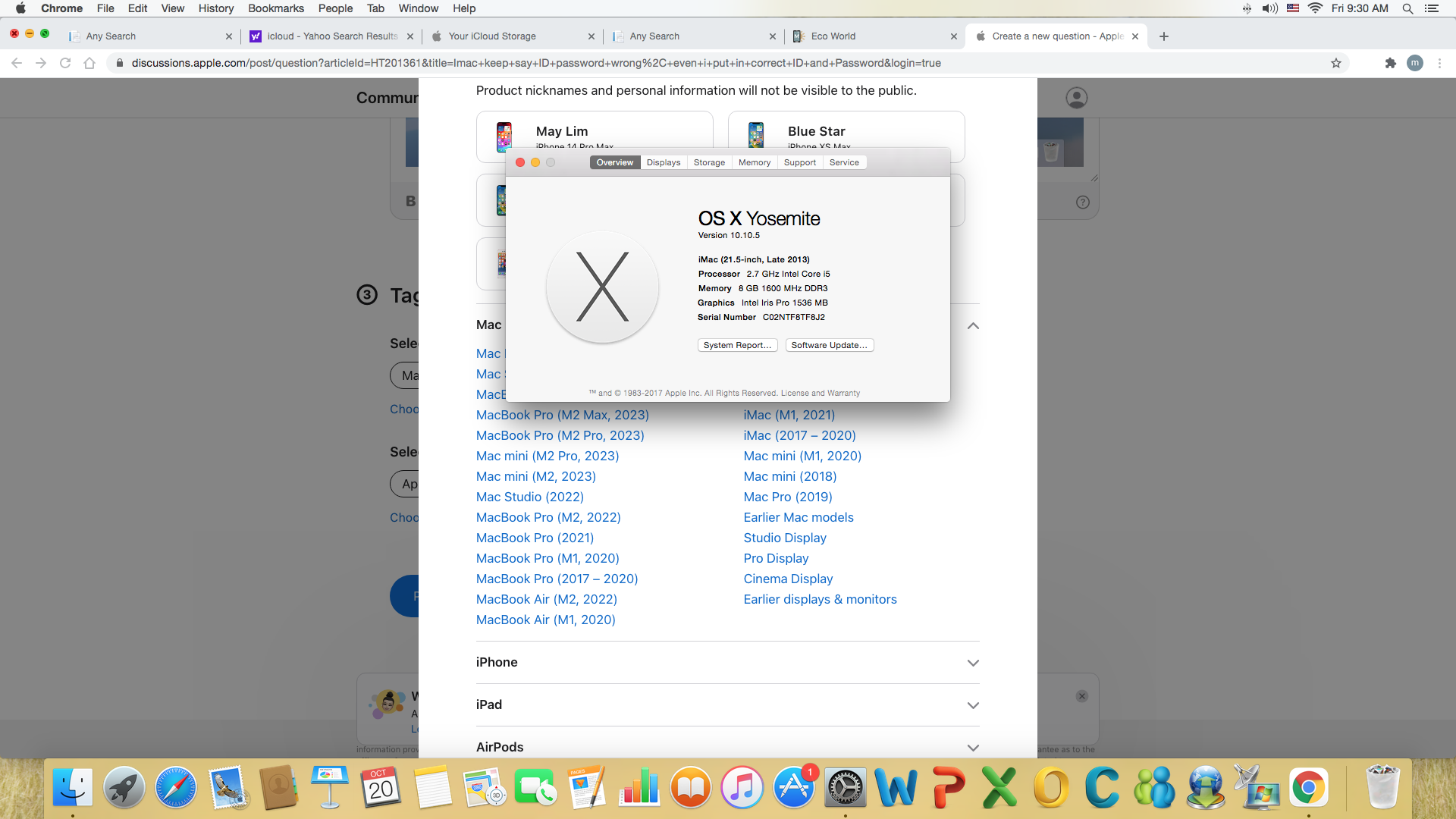Click the System Report button
The width and height of the screenshot is (1456, 819).
(x=737, y=345)
